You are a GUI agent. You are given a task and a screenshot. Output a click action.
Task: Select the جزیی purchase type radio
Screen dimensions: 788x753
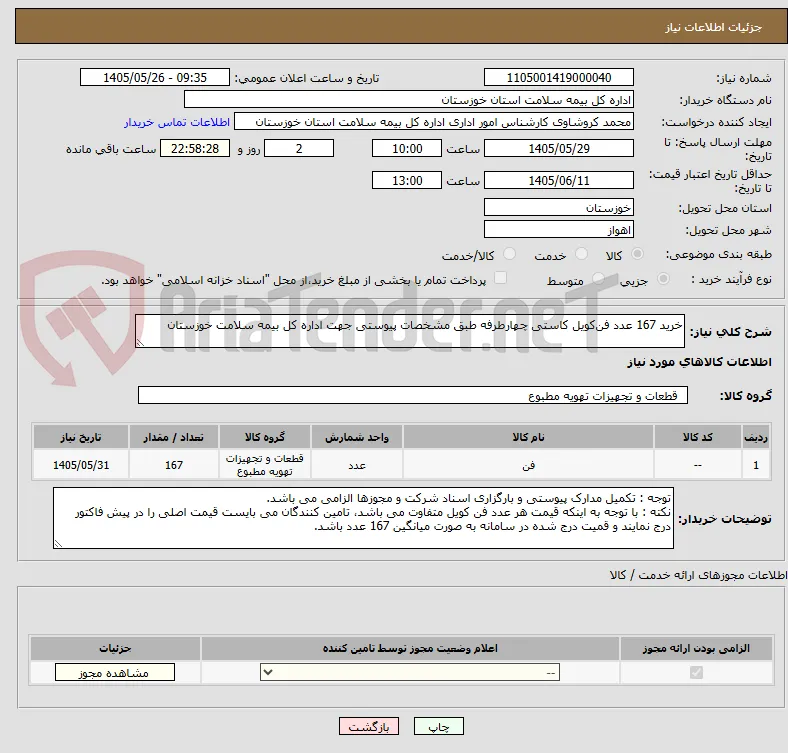click(x=663, y=278)
